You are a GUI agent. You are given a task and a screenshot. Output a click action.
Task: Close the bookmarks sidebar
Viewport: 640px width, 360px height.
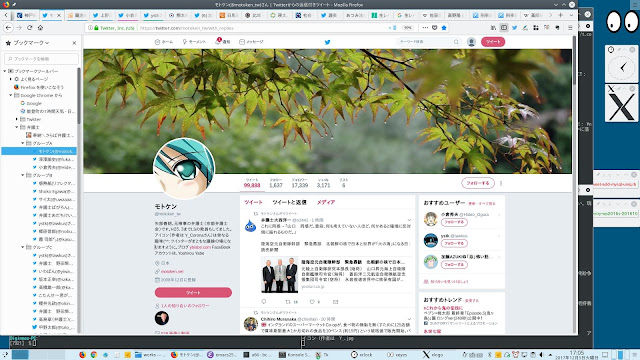pos(74,43)
